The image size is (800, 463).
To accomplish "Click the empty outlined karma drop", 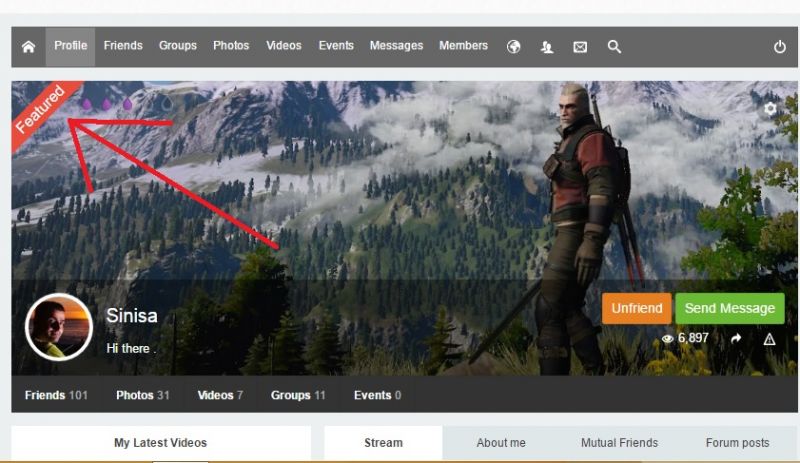I will click(x=167, y=104).
